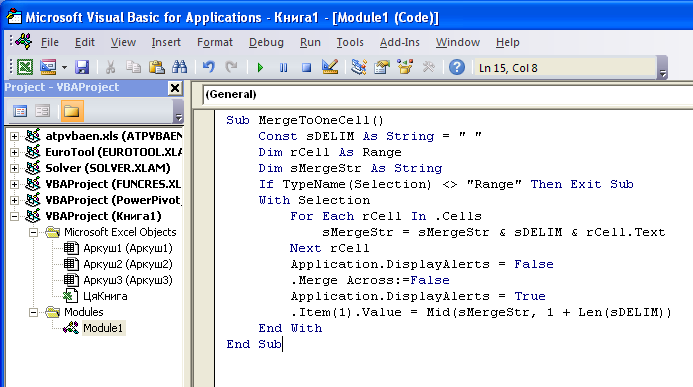
Task: Click the Break pause button
Action: (x=283, y=68)
